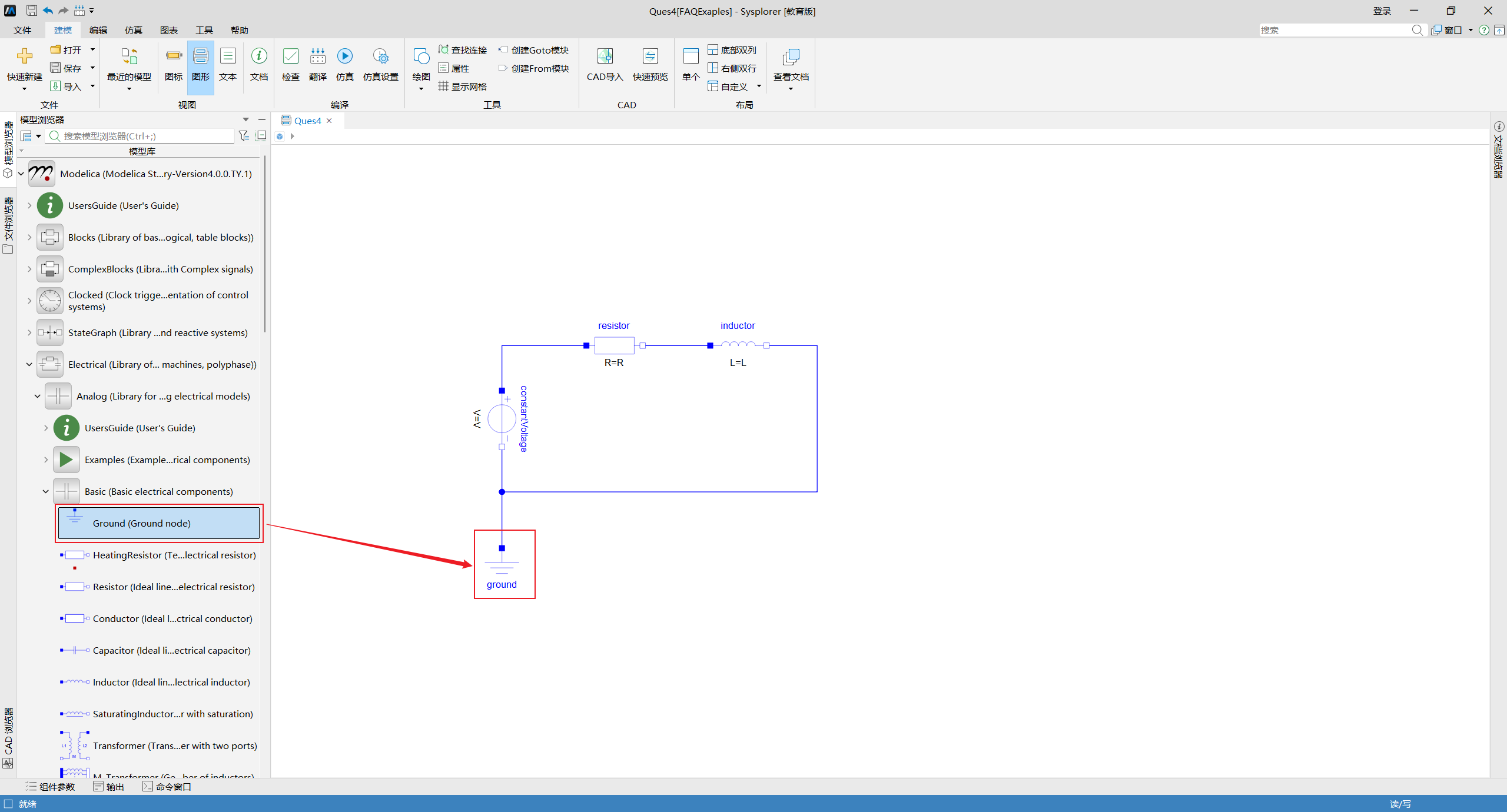Collapse the Electrical library node
Viewport: 1507px width, 812px height.
29,364
